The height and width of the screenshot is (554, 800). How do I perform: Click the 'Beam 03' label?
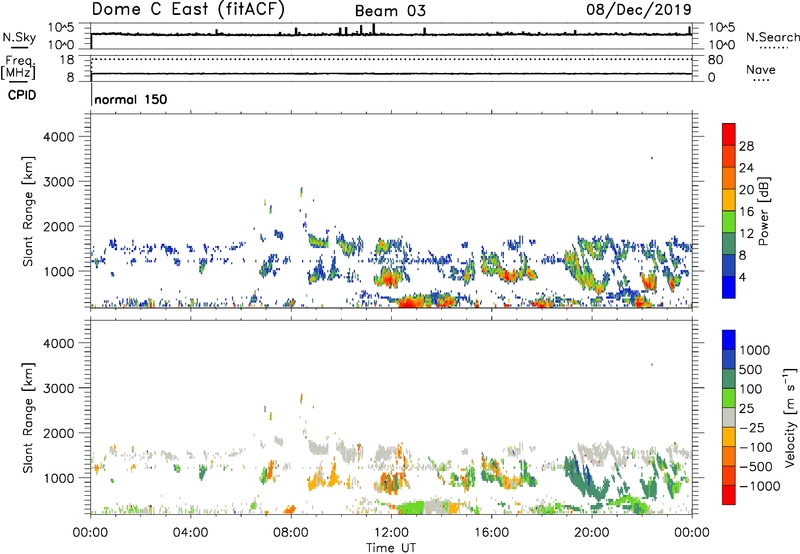[x=390, y=11]
